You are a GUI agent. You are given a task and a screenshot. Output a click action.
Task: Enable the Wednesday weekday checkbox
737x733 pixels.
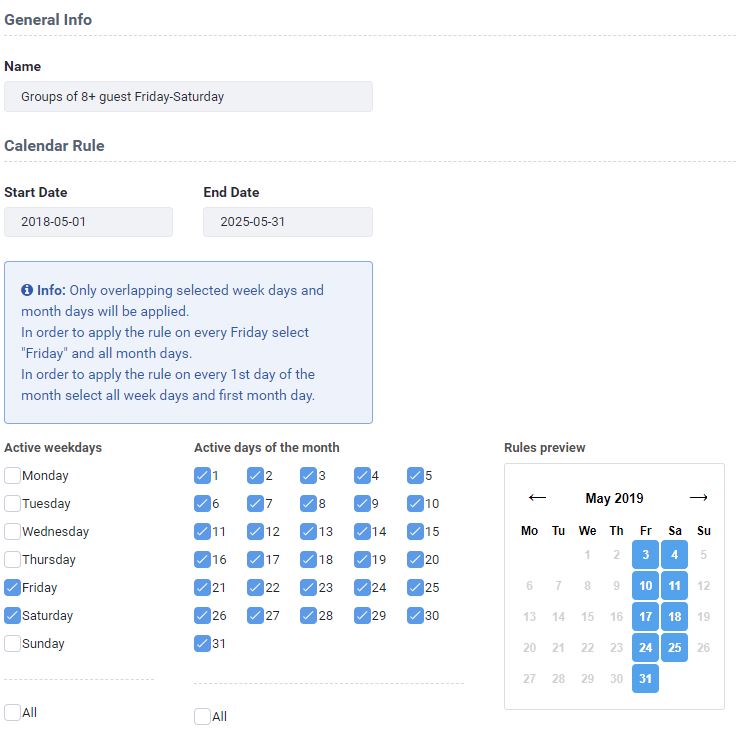12,531
